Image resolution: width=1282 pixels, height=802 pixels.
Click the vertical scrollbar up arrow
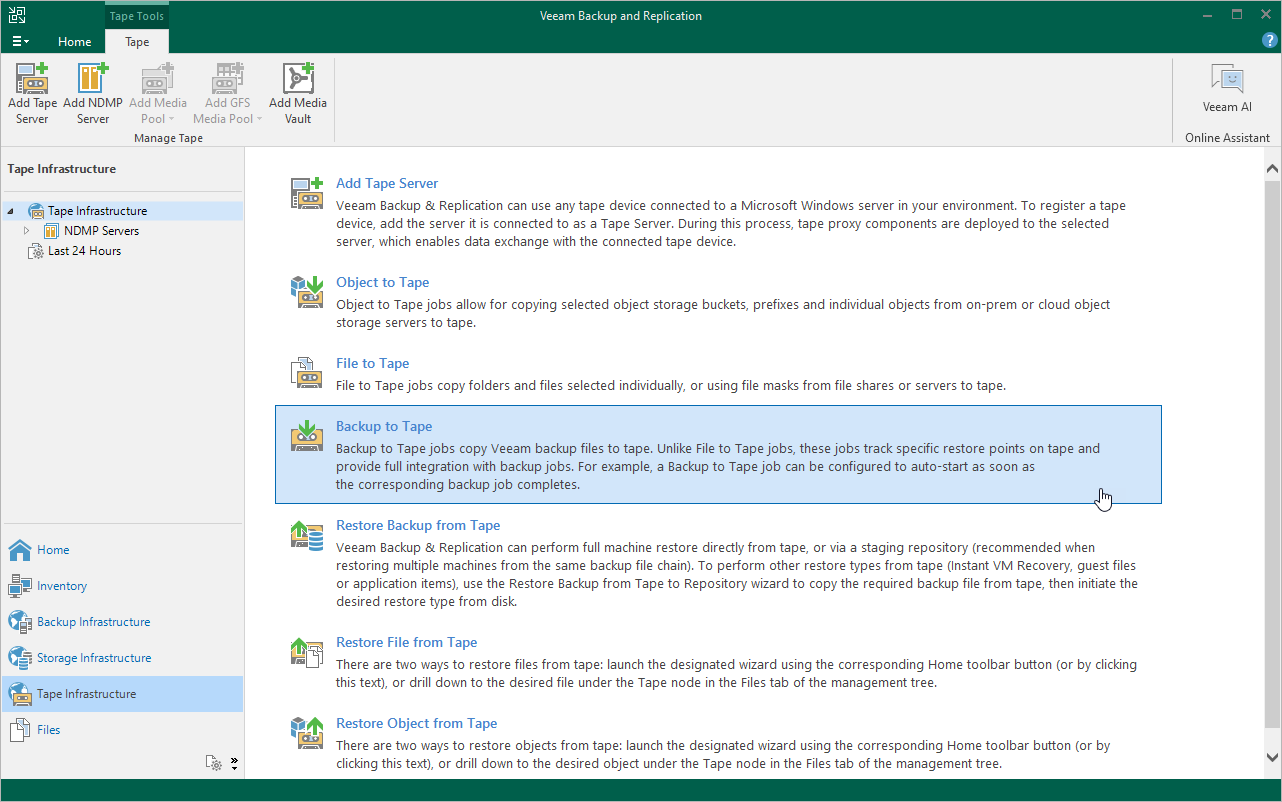click(x=1273, y=168)
